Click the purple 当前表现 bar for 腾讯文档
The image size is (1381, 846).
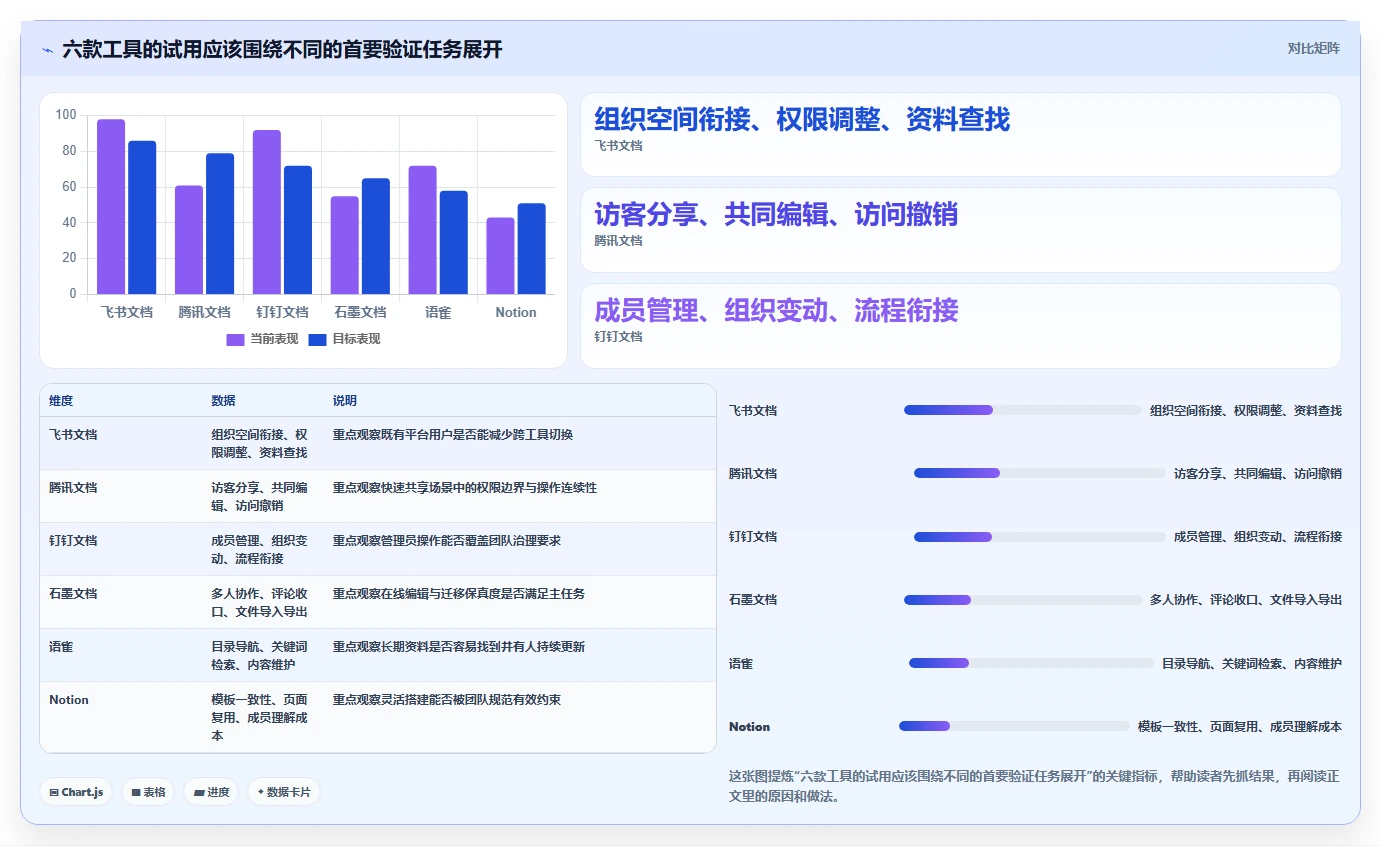189,240
